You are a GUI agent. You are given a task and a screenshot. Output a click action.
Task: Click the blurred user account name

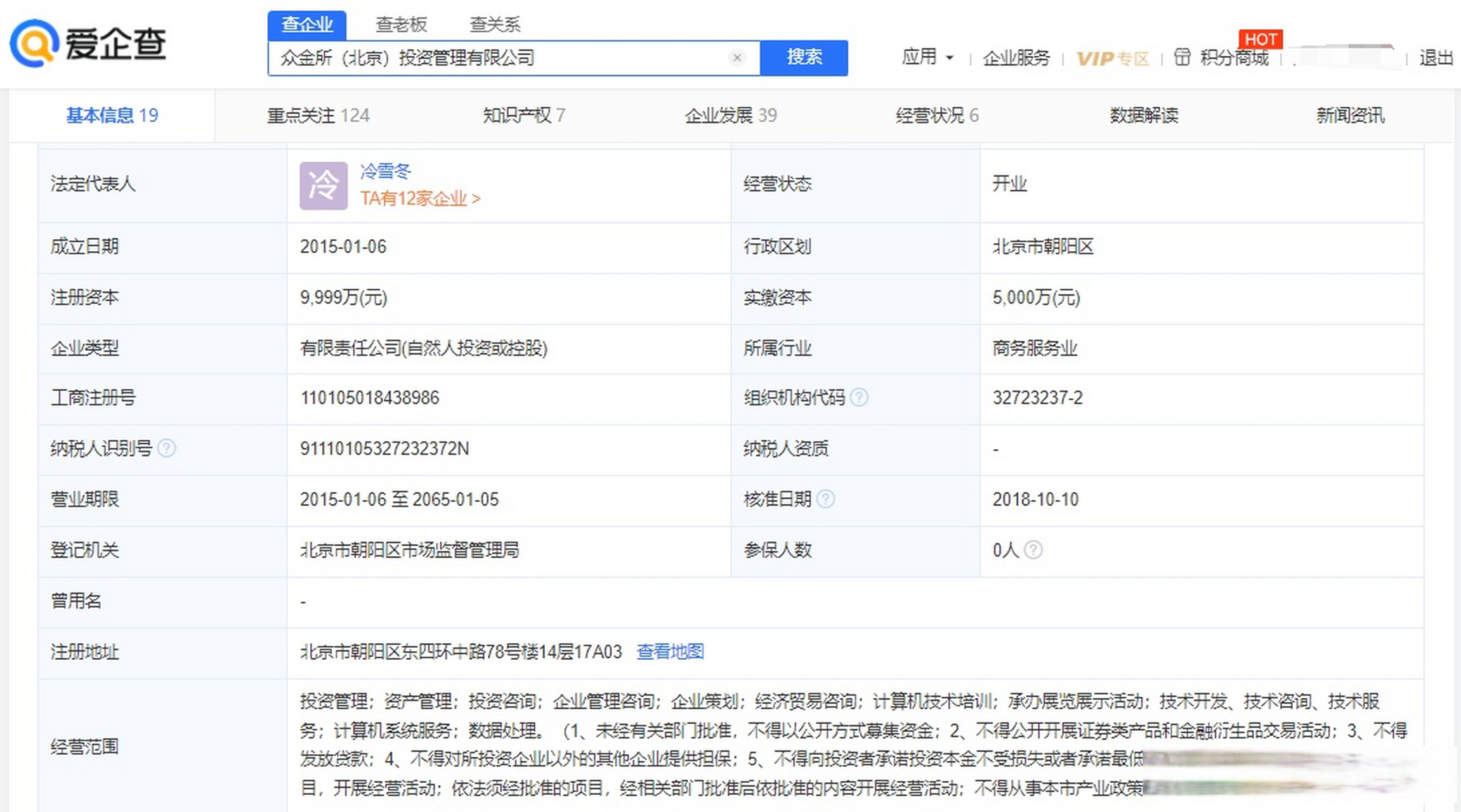click(1347, 58)
